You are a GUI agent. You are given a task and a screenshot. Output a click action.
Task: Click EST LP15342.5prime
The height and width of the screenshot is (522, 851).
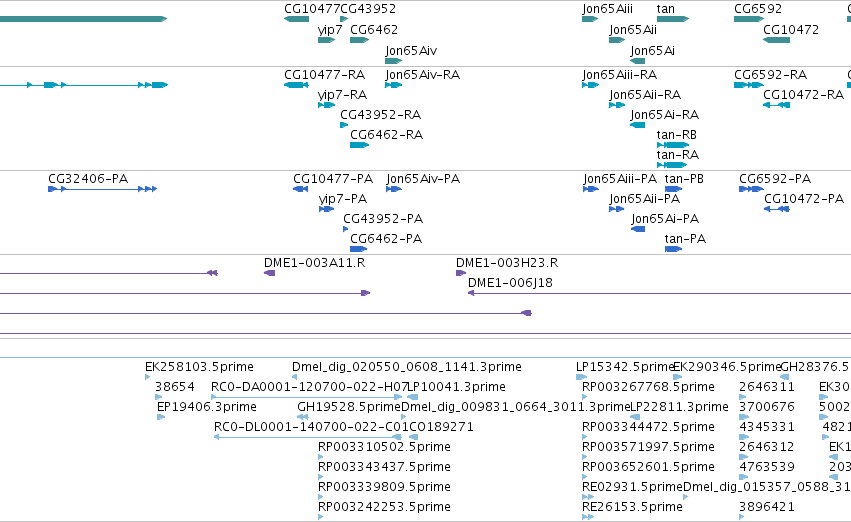[x=625, y=367]
